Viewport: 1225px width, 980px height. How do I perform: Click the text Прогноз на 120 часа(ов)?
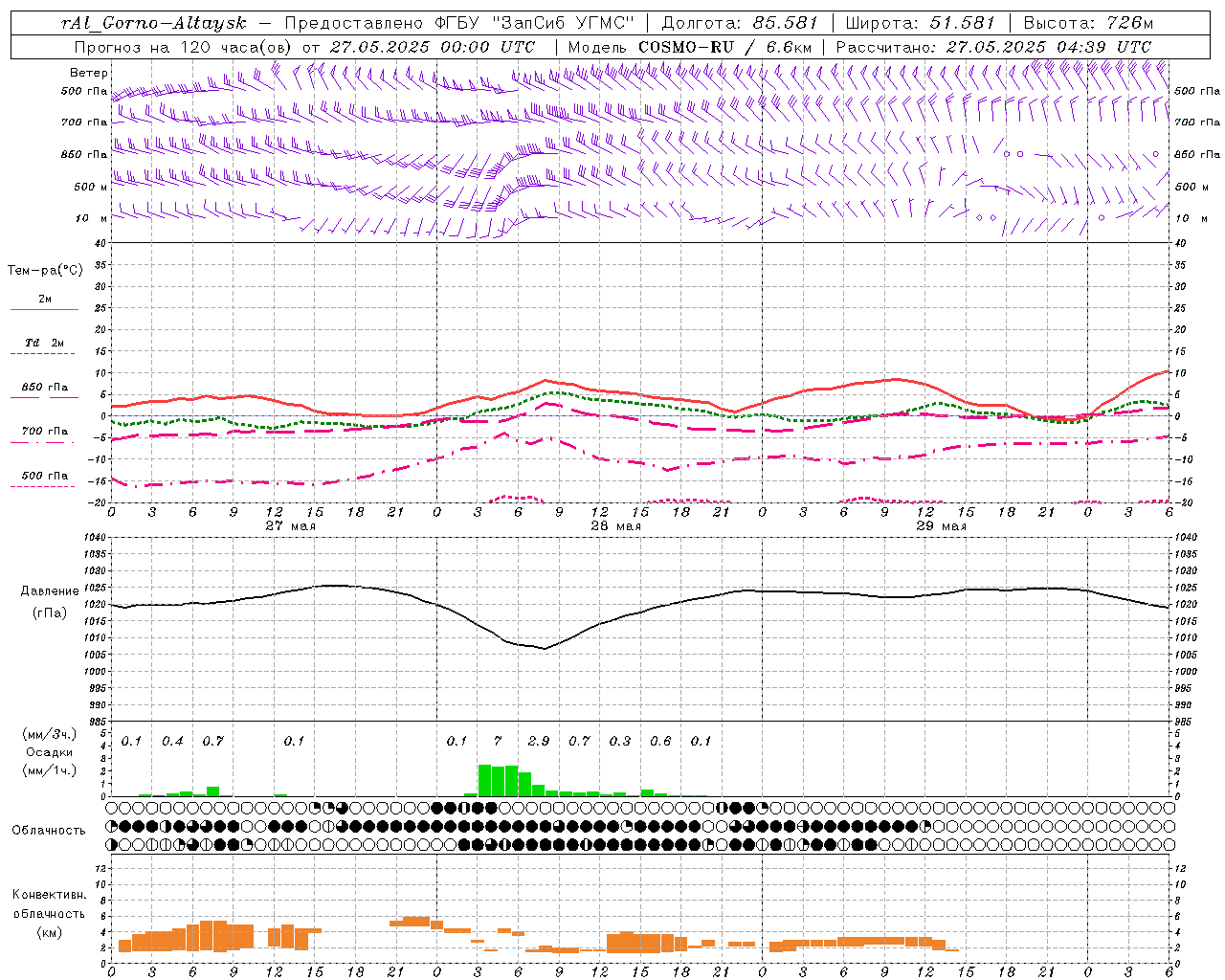tap(185, 47)
